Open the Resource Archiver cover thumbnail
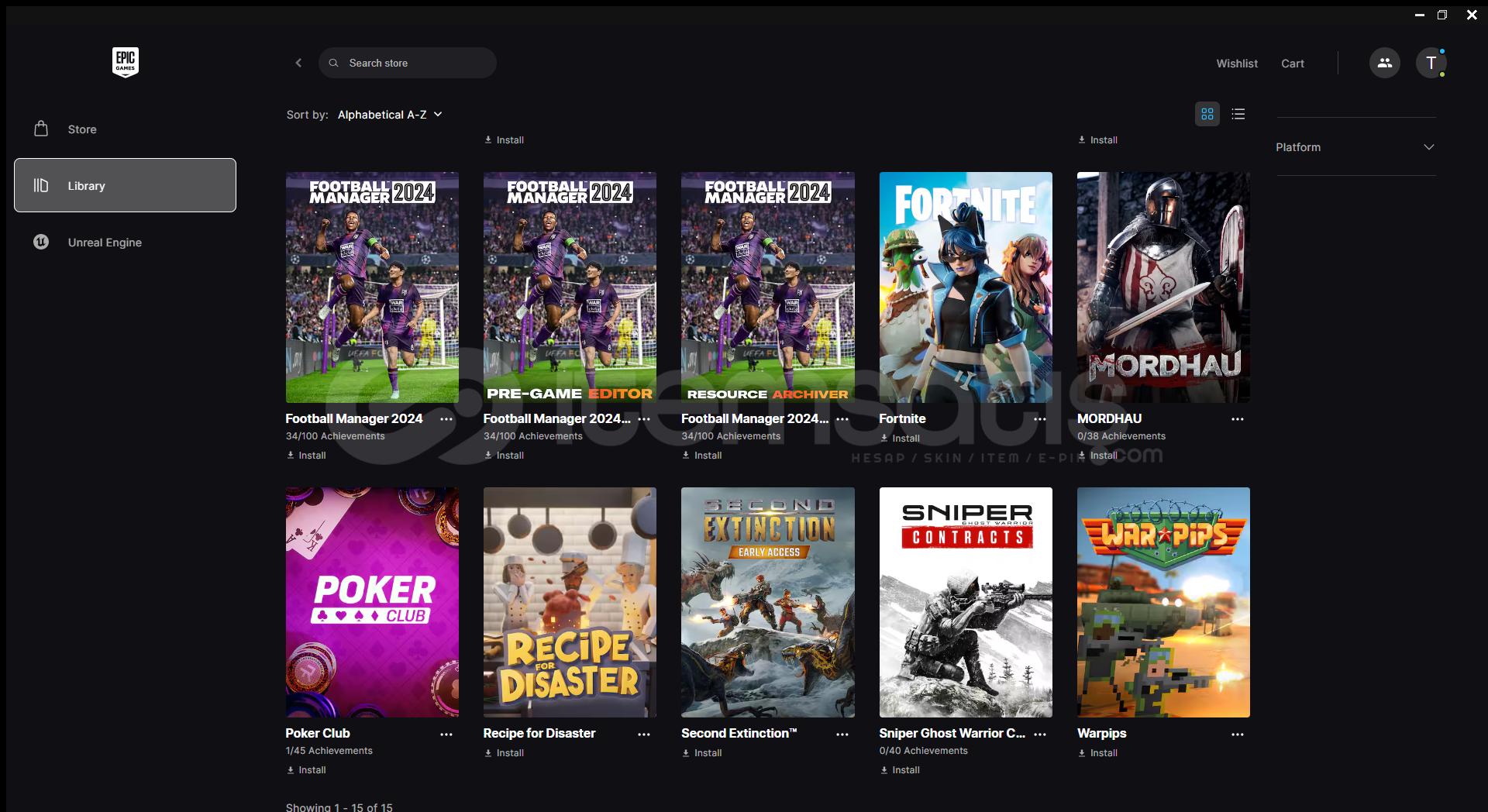This screenshot has width=1488, height=812. pos(768,287)
